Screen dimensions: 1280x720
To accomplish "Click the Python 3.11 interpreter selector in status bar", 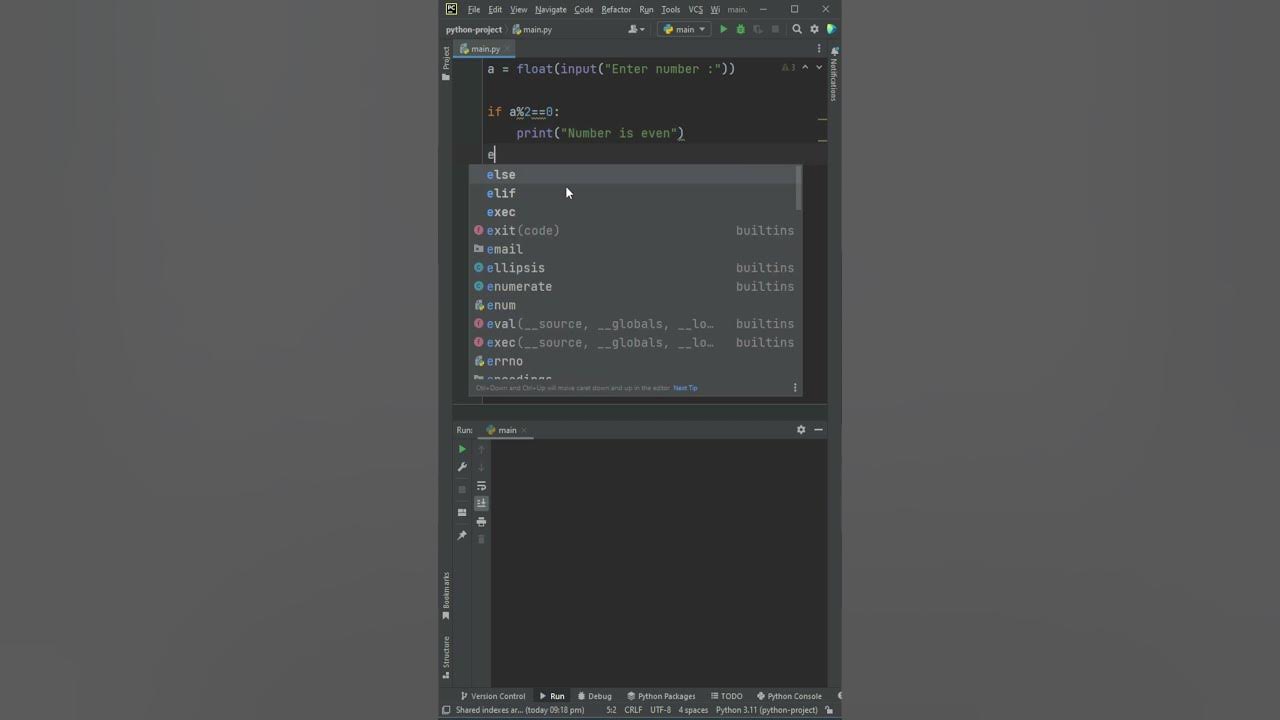I will coord(766,710).
